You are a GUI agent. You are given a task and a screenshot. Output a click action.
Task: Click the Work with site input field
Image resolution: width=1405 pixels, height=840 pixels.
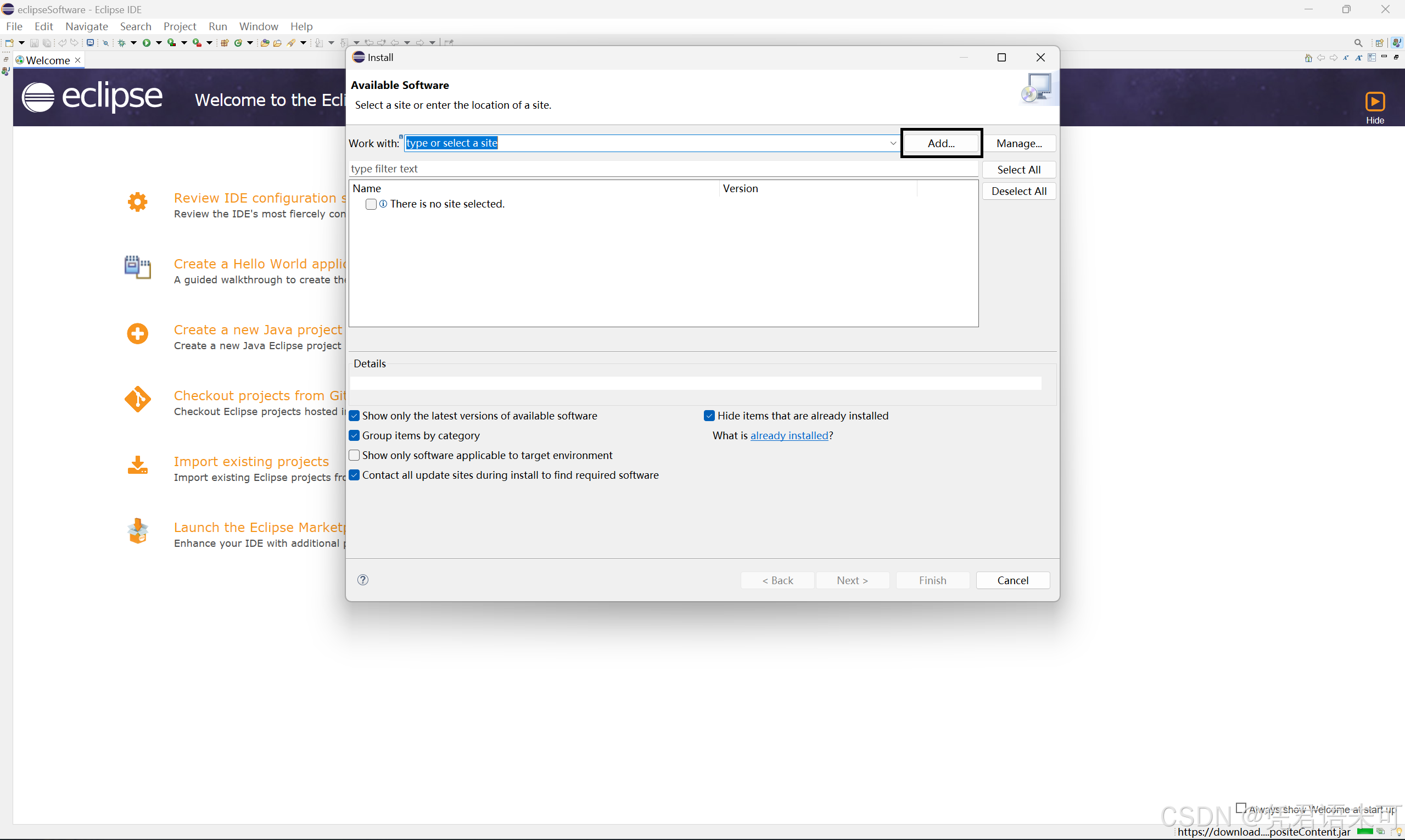click(x=652, y=143)
